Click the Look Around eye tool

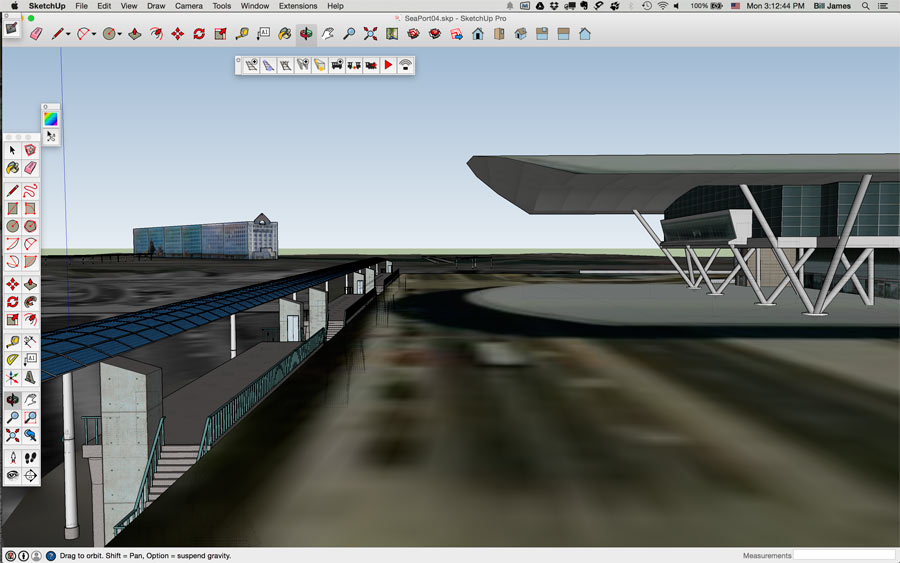12,476
